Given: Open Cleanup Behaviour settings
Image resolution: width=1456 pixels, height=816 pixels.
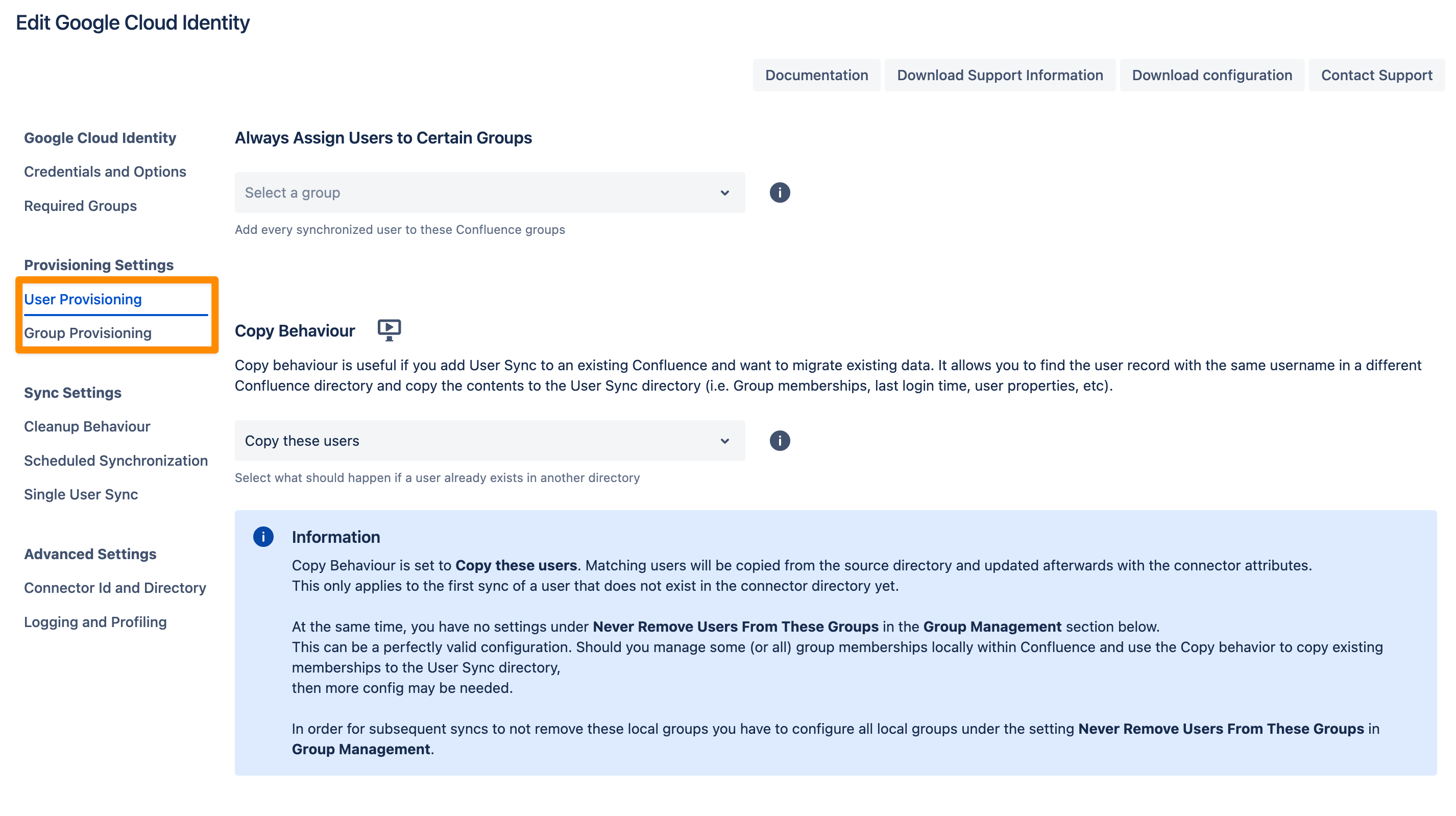Looking at the screenshot, I should (x=87, y=426).
